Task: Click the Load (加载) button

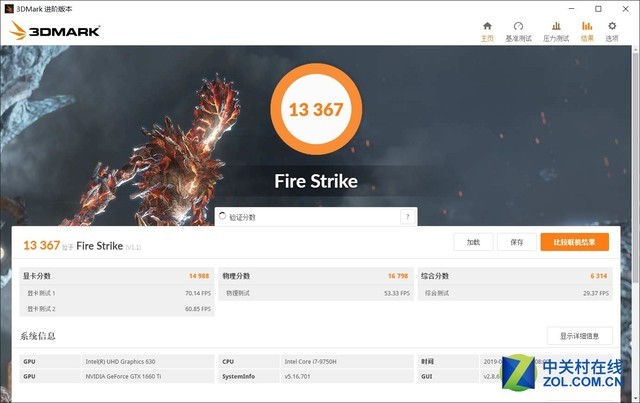Action: point(473,242)
